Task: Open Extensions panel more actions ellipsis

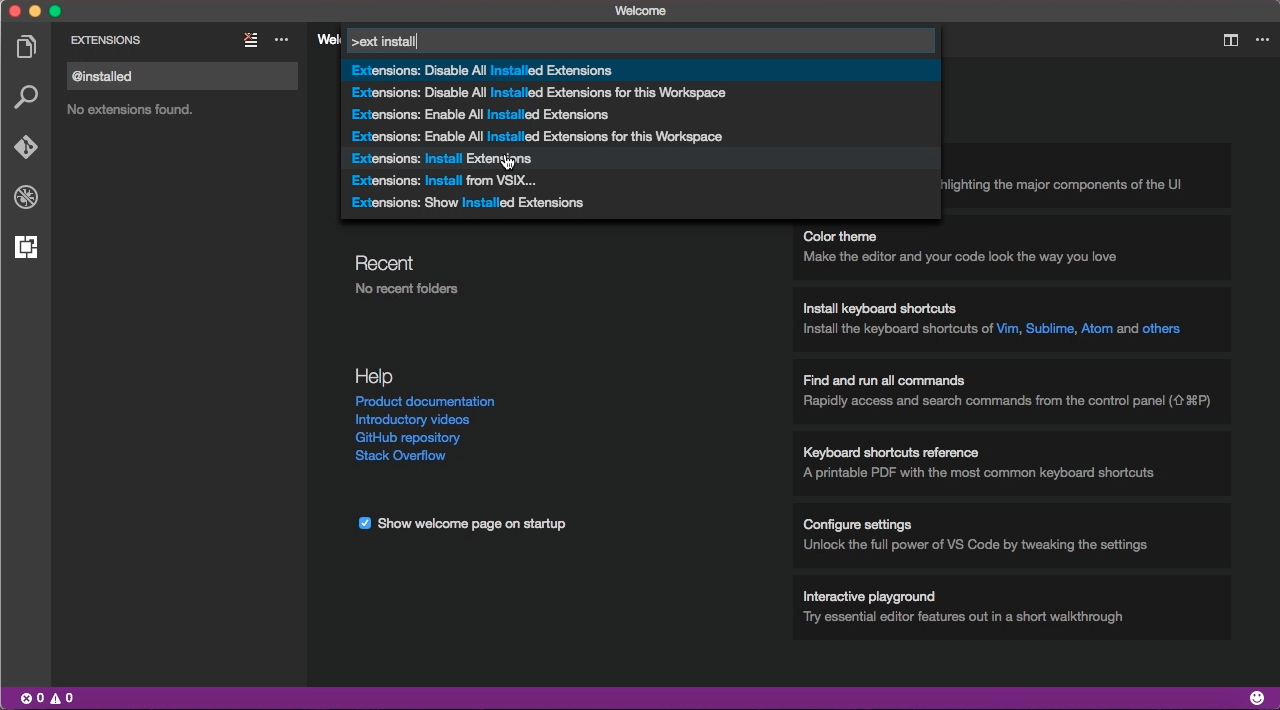Action: (x=282, y=40)
